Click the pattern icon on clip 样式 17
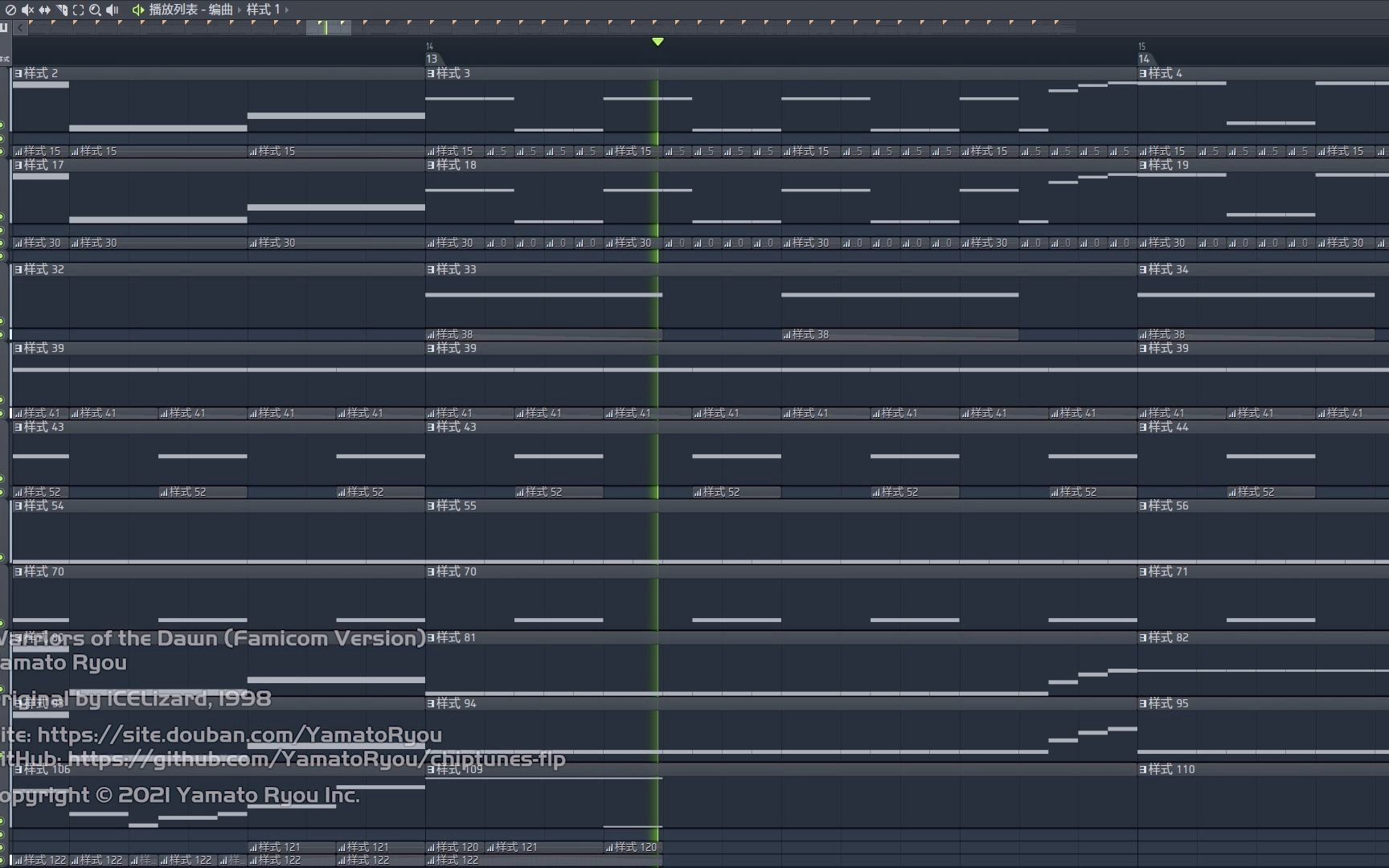 (18, 165)
